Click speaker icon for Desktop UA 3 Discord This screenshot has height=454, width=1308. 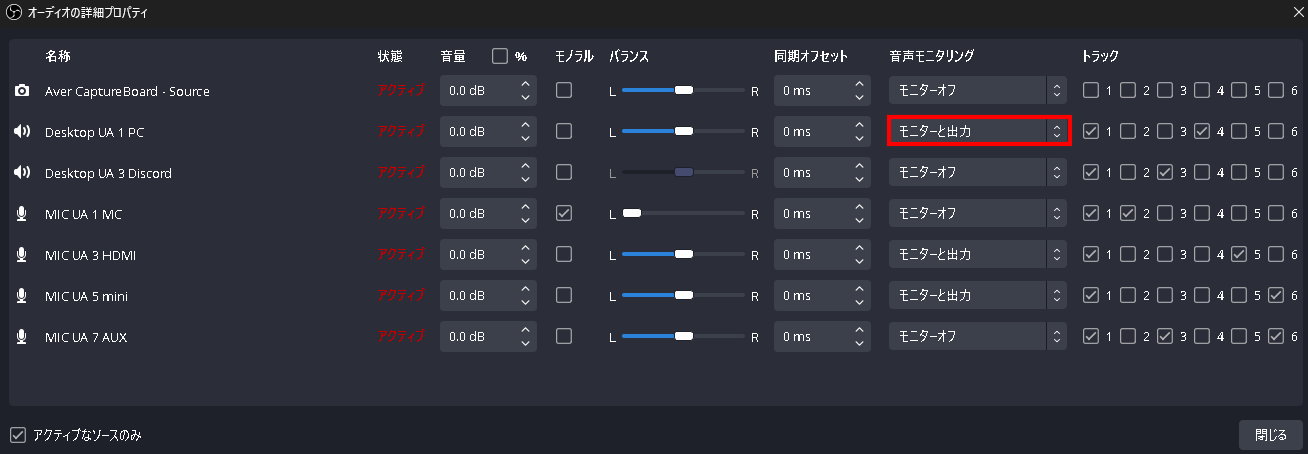(22, 173)
